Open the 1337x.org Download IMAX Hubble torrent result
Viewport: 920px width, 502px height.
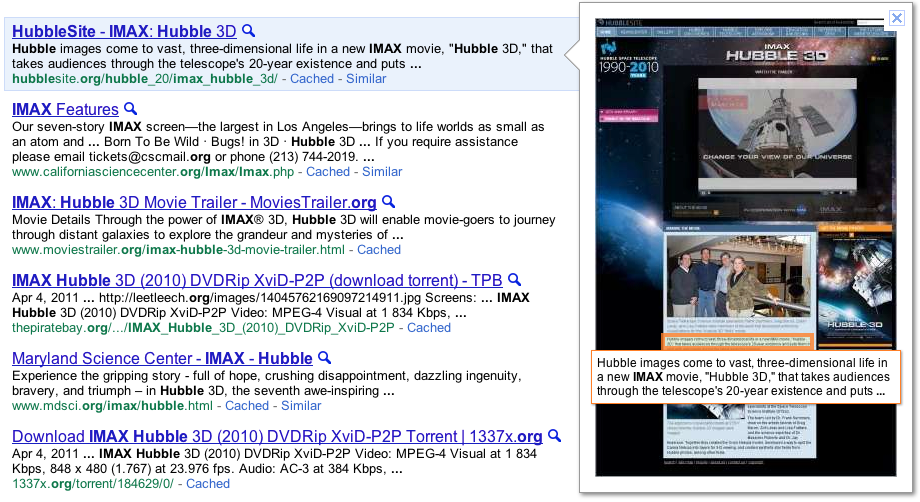tap(277, 436)
